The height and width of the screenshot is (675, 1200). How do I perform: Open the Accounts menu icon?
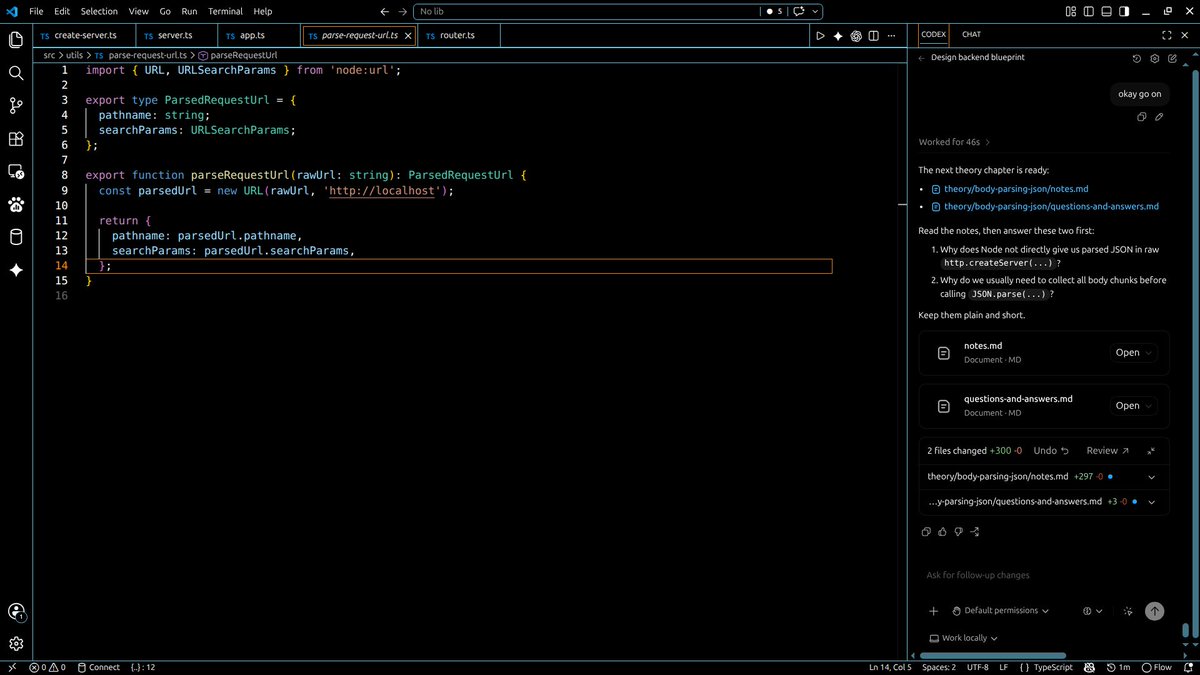(x=16, y=611)
